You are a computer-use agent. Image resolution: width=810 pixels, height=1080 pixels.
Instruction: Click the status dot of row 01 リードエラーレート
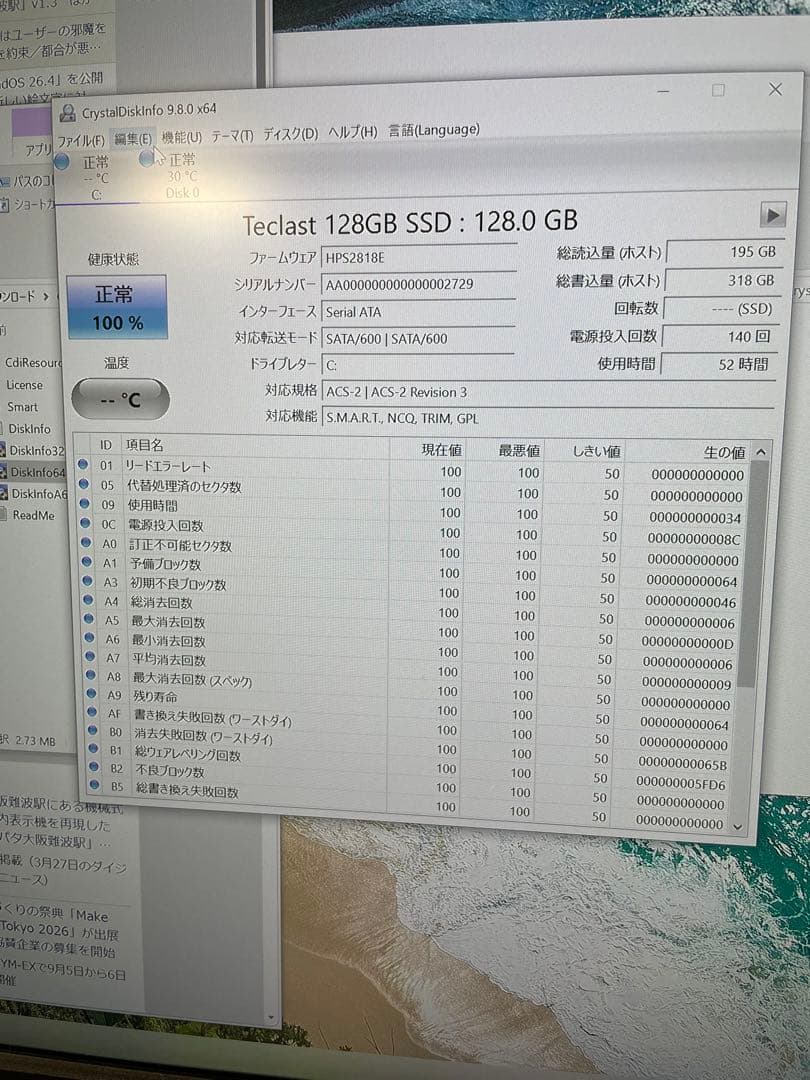[83, 464]
